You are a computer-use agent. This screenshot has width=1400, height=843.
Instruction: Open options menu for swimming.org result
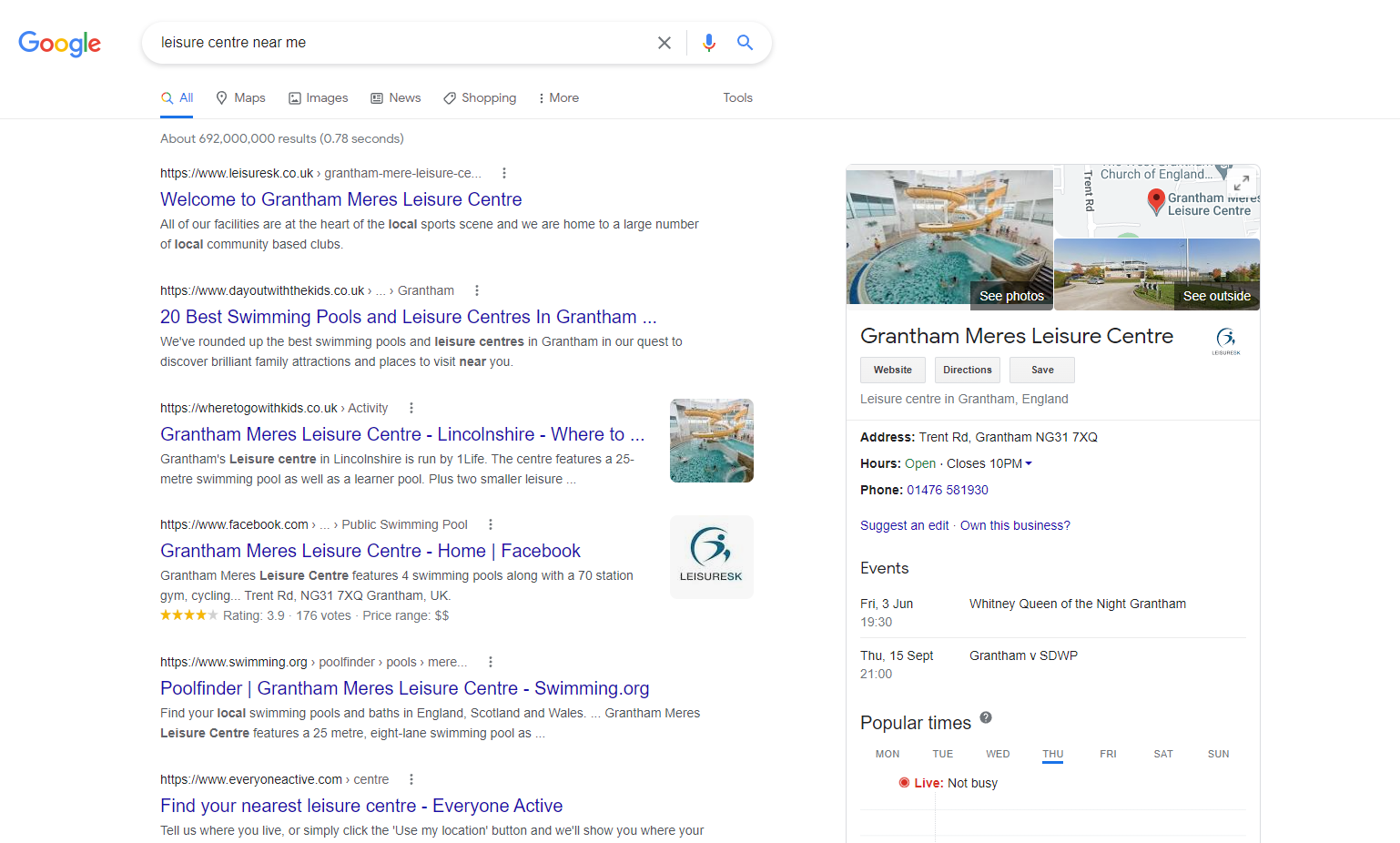pos(491,662)
